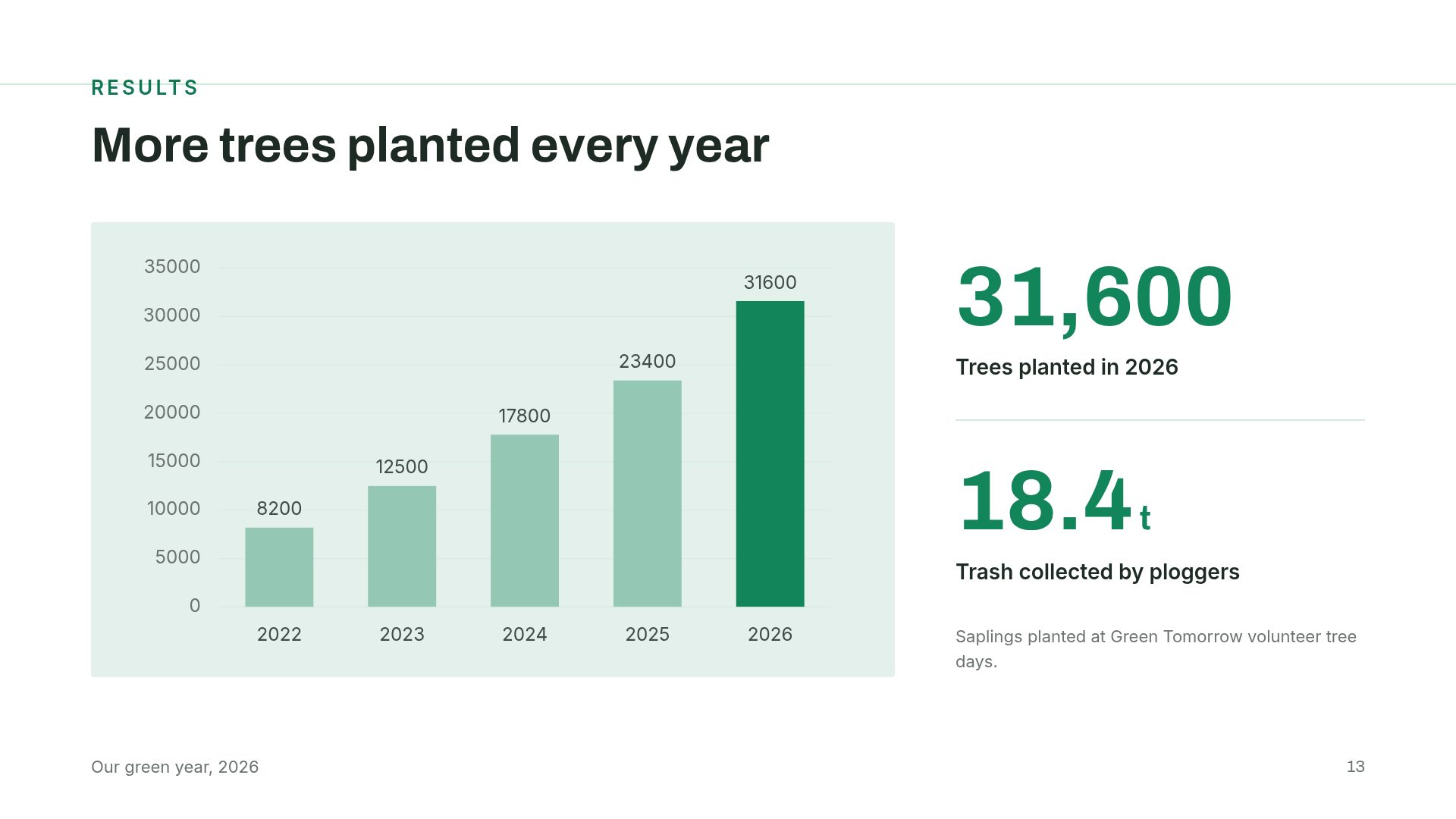Click the slide number 13
Screen dimensions: 1456x819
[x=1355, y=767]
